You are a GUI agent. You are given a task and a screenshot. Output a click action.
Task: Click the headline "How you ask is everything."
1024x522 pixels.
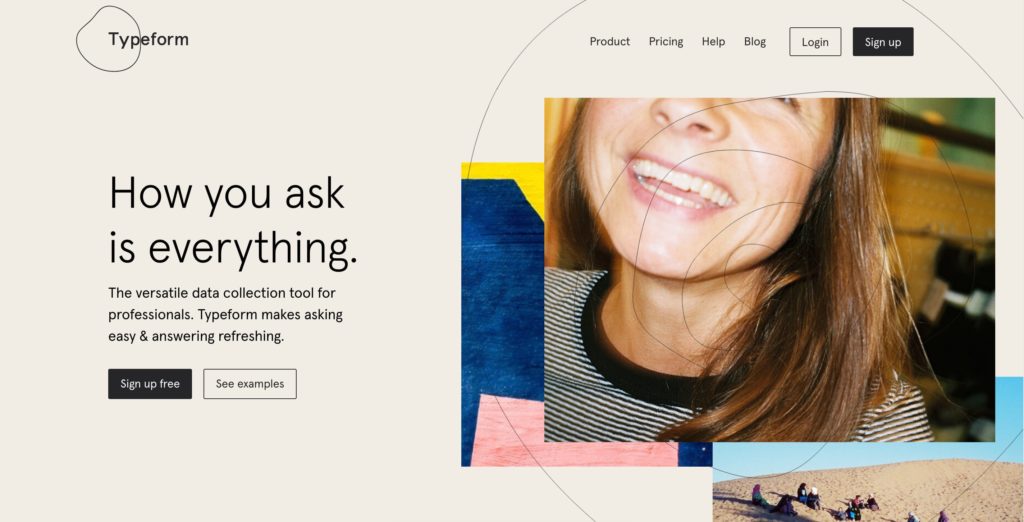pos(233,221)
